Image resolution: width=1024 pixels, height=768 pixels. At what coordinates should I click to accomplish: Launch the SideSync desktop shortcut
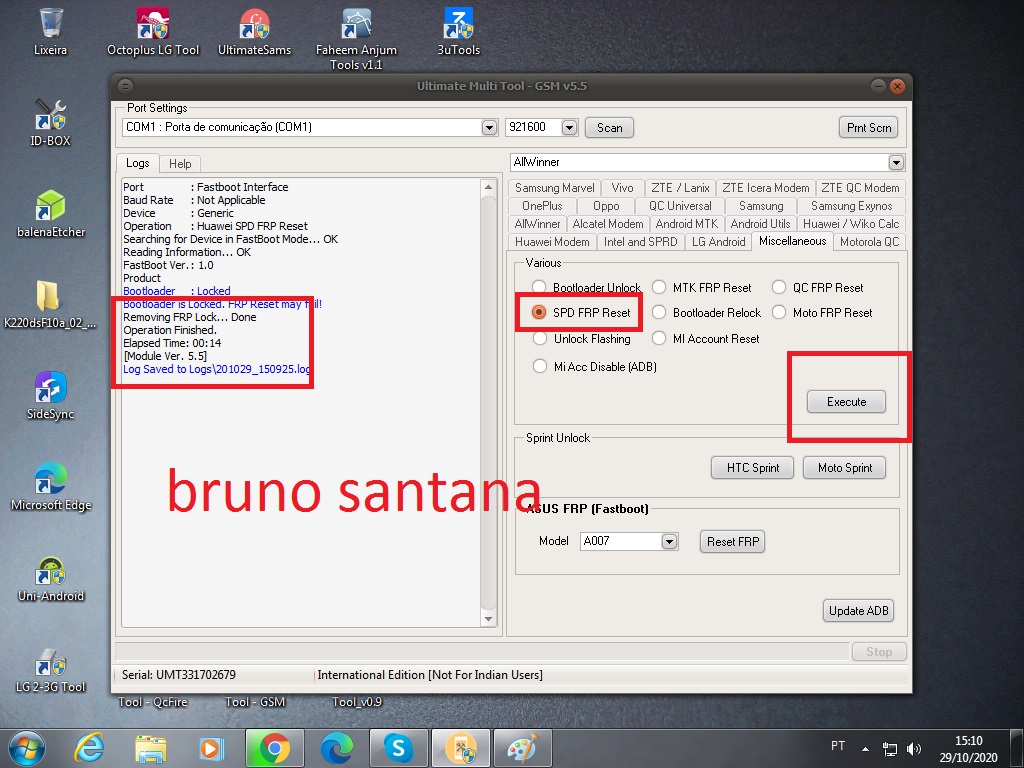[x=50, y=396]
